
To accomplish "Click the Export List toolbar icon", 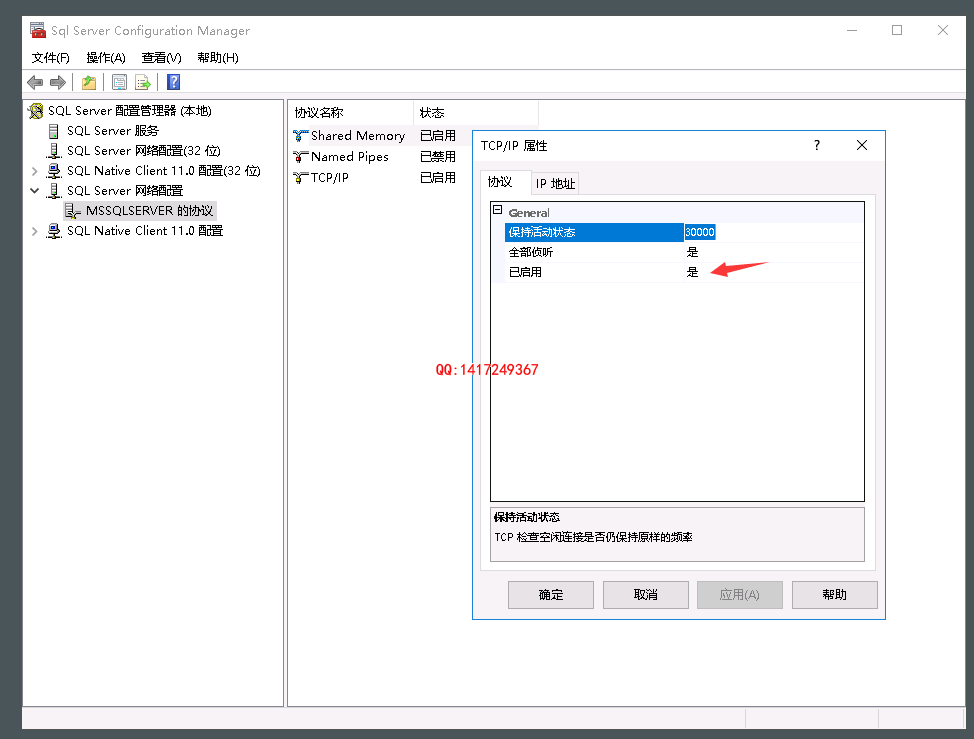I will tap(143, 82).
